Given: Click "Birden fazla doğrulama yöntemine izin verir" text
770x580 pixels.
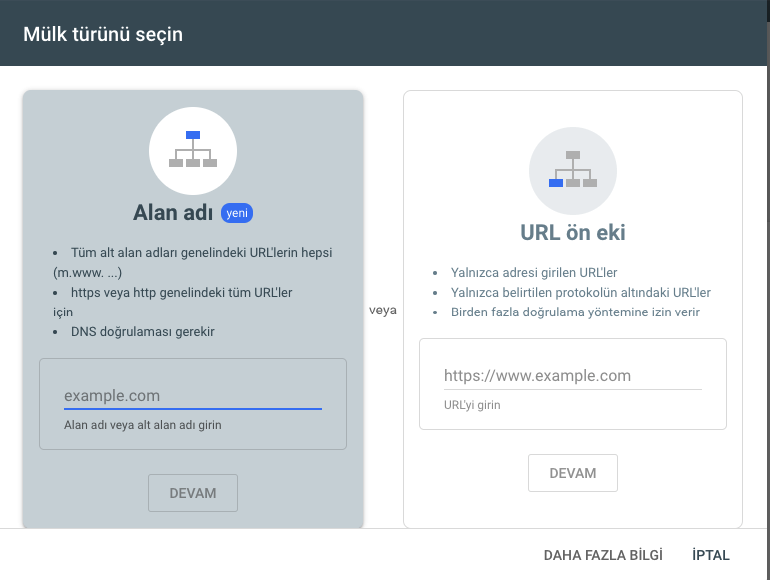Looking at the screenshot, I should click(575, 312).
